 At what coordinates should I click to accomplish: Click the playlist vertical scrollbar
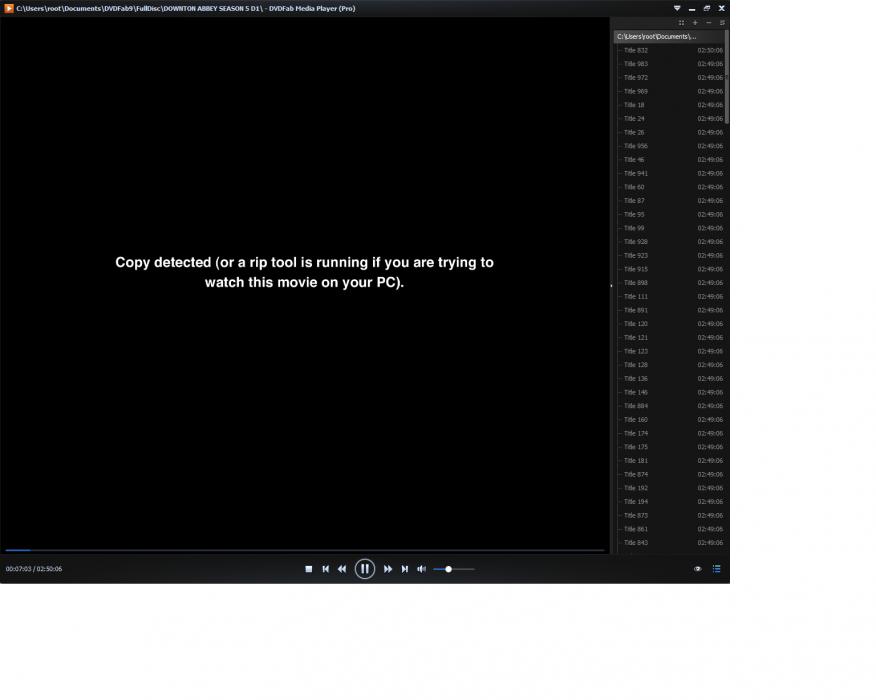pos(726,77)
